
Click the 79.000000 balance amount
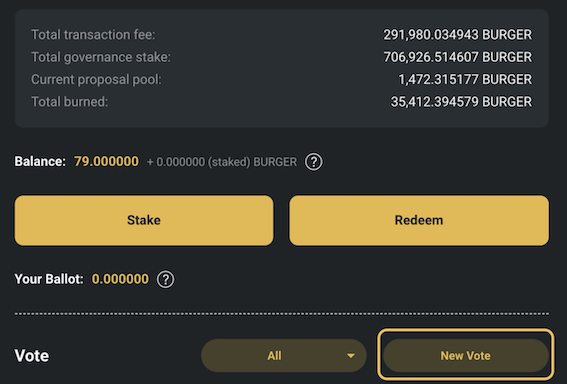point(106,161)
